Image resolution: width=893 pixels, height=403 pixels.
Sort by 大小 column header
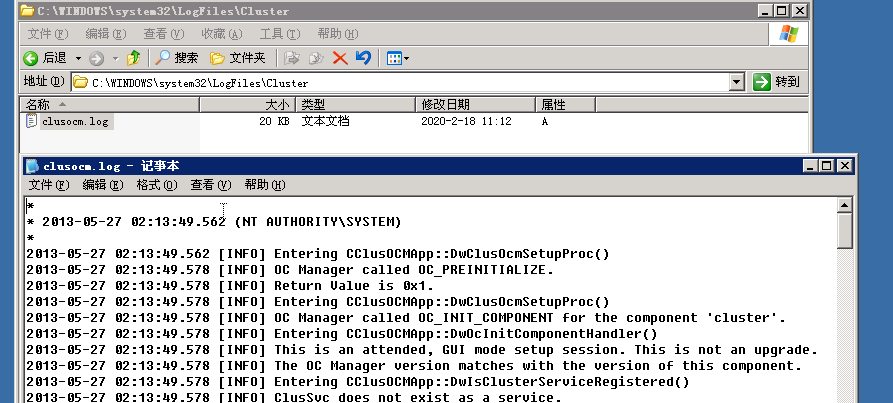(248, 105)
